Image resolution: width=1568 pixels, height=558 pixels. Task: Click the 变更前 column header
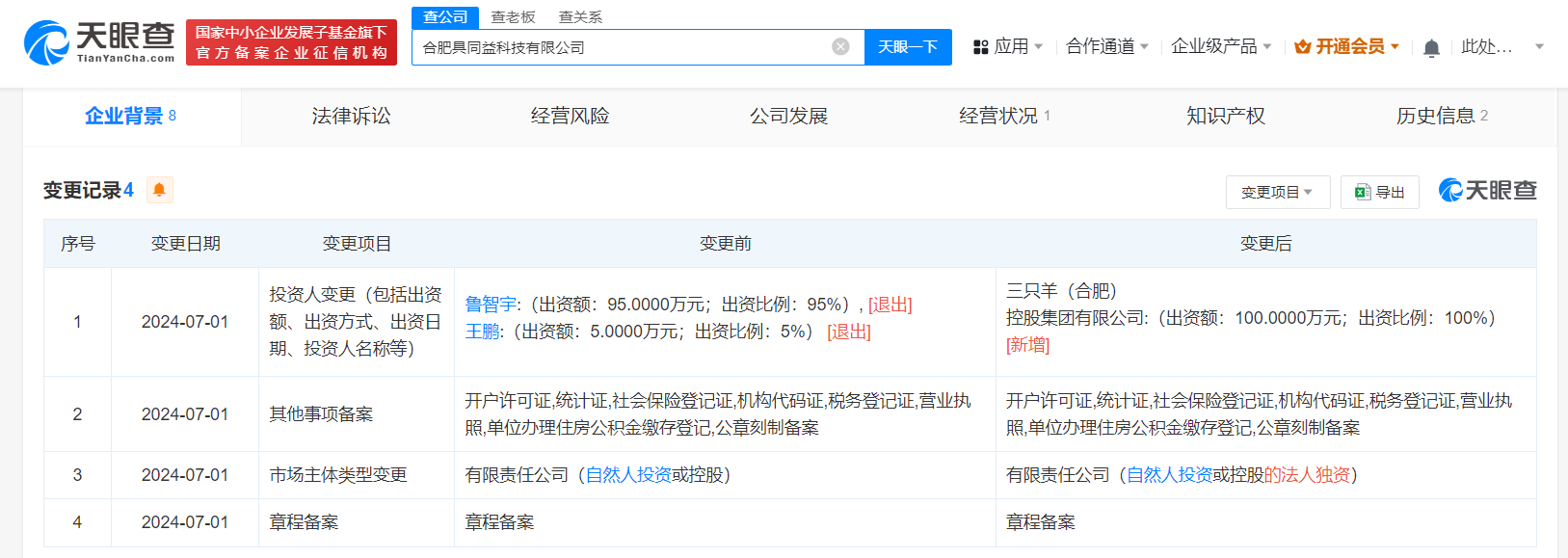[x=725, y=244]
